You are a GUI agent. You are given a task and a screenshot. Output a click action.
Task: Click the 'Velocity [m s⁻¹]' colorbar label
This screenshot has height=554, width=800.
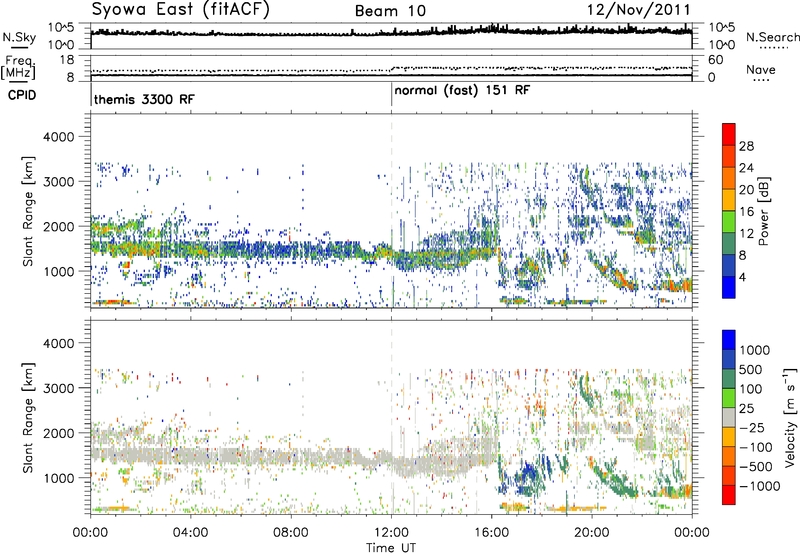[x=790, y=417]
